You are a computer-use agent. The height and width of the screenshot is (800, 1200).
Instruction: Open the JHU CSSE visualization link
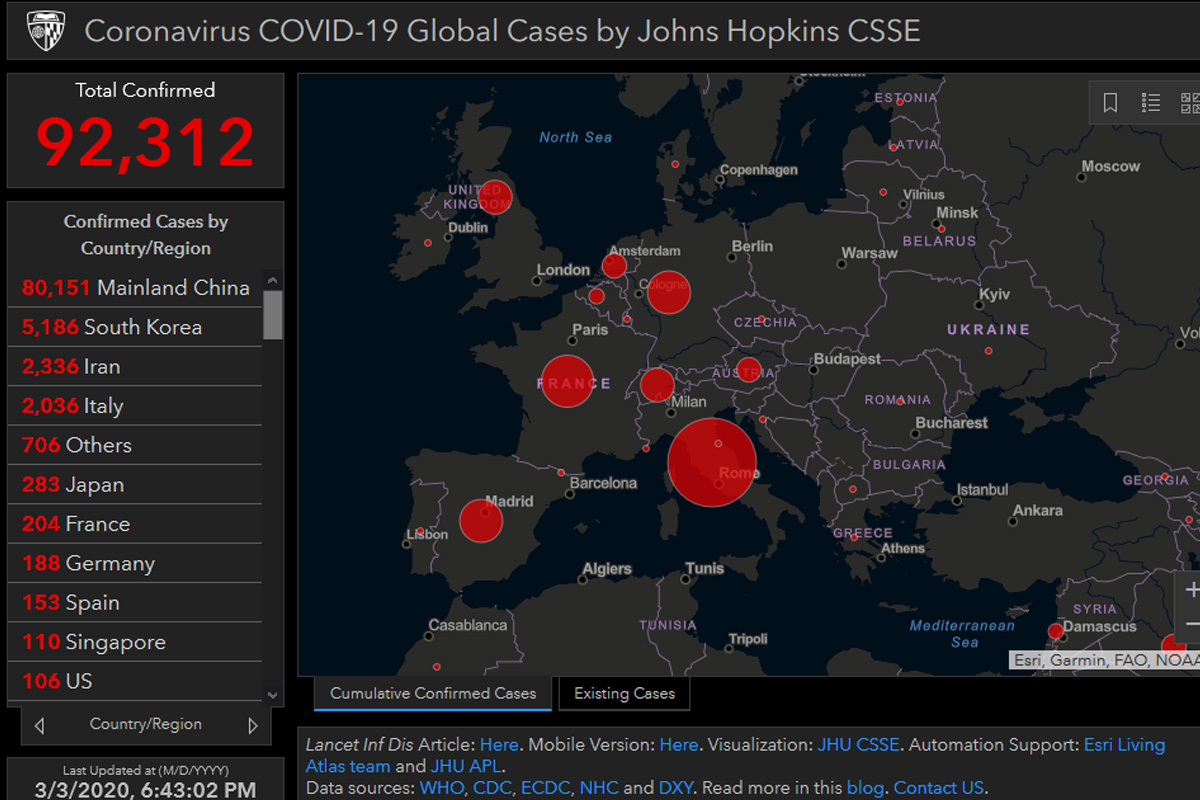pos(859,745)
